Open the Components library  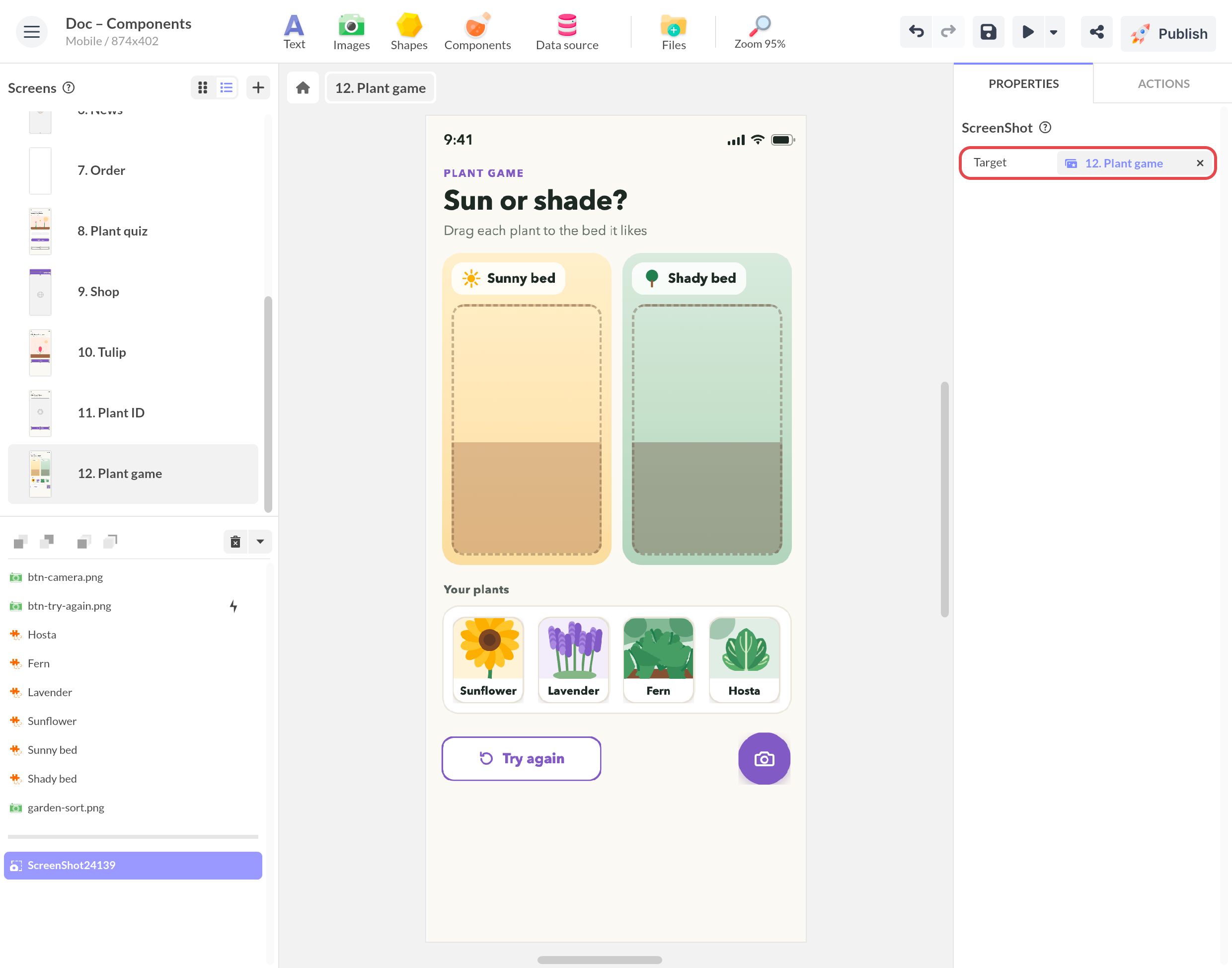tap(477, 32)
